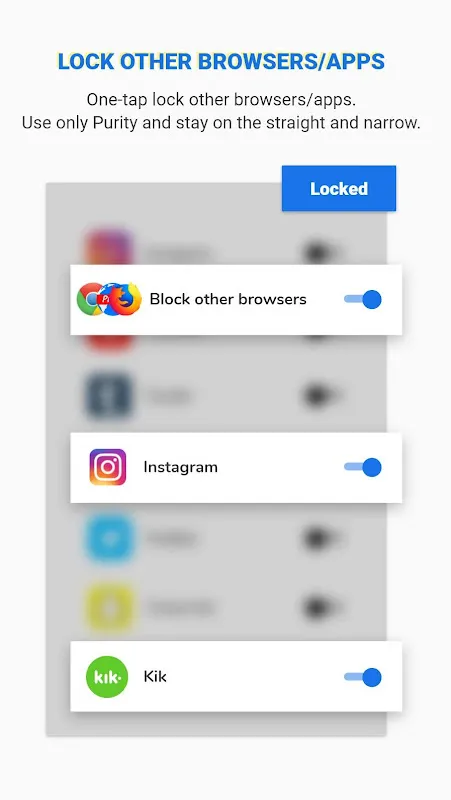This screenshot has height=800, width=451.
Task: Click Lock Other Browsers/Apps heading
Action: point(221,62)
